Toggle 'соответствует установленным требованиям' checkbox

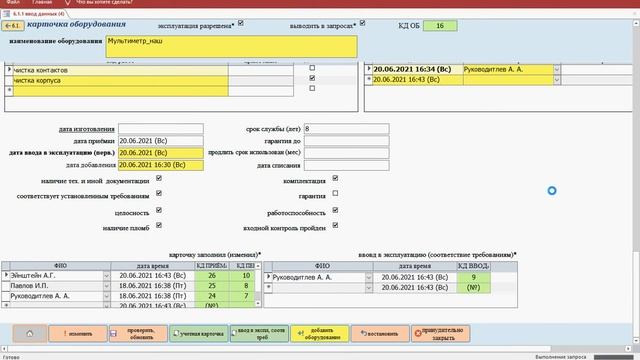click(159, 193)
